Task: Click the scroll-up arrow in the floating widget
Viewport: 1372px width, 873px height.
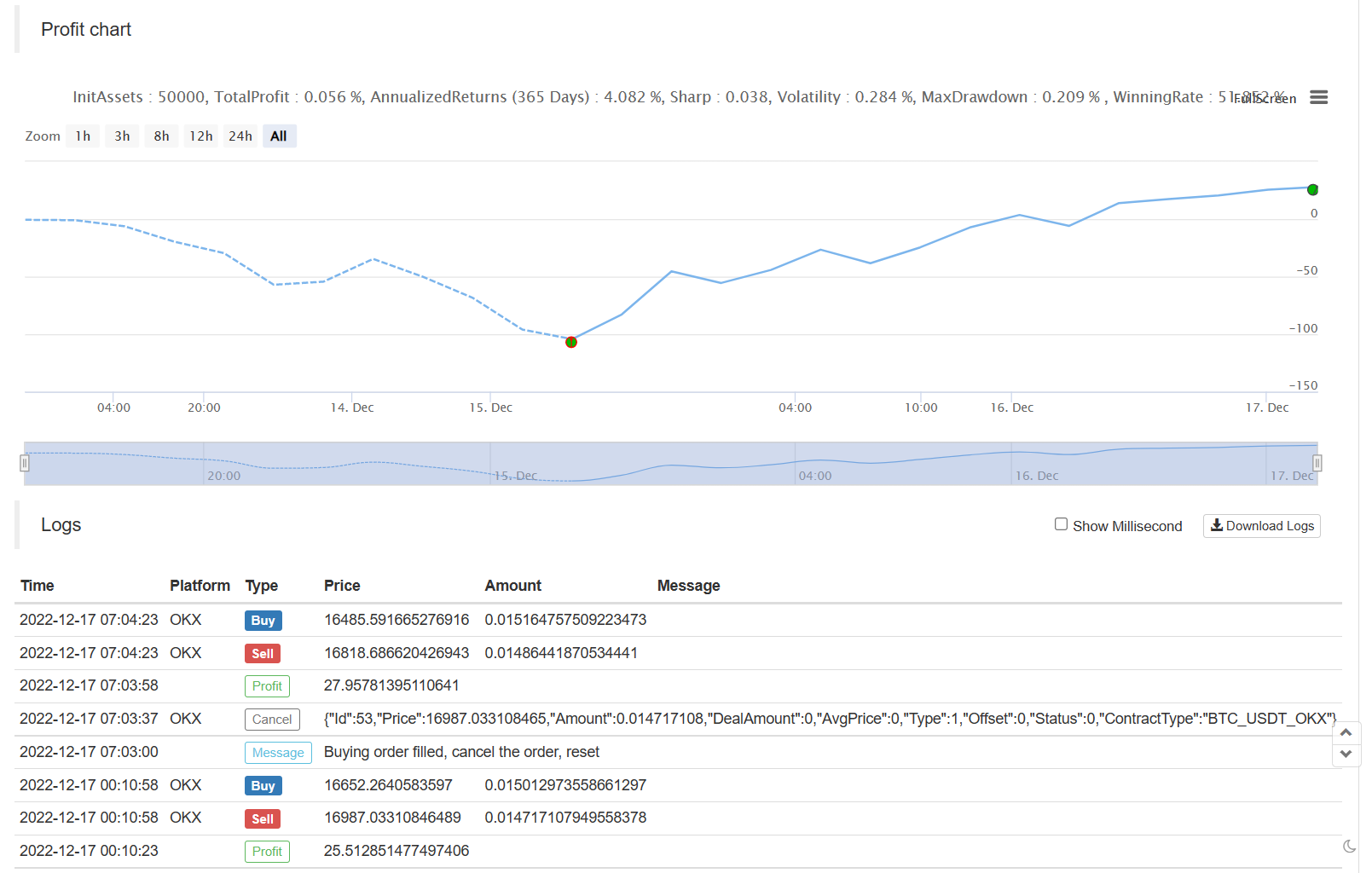Action: click(x=1346, y=733)
